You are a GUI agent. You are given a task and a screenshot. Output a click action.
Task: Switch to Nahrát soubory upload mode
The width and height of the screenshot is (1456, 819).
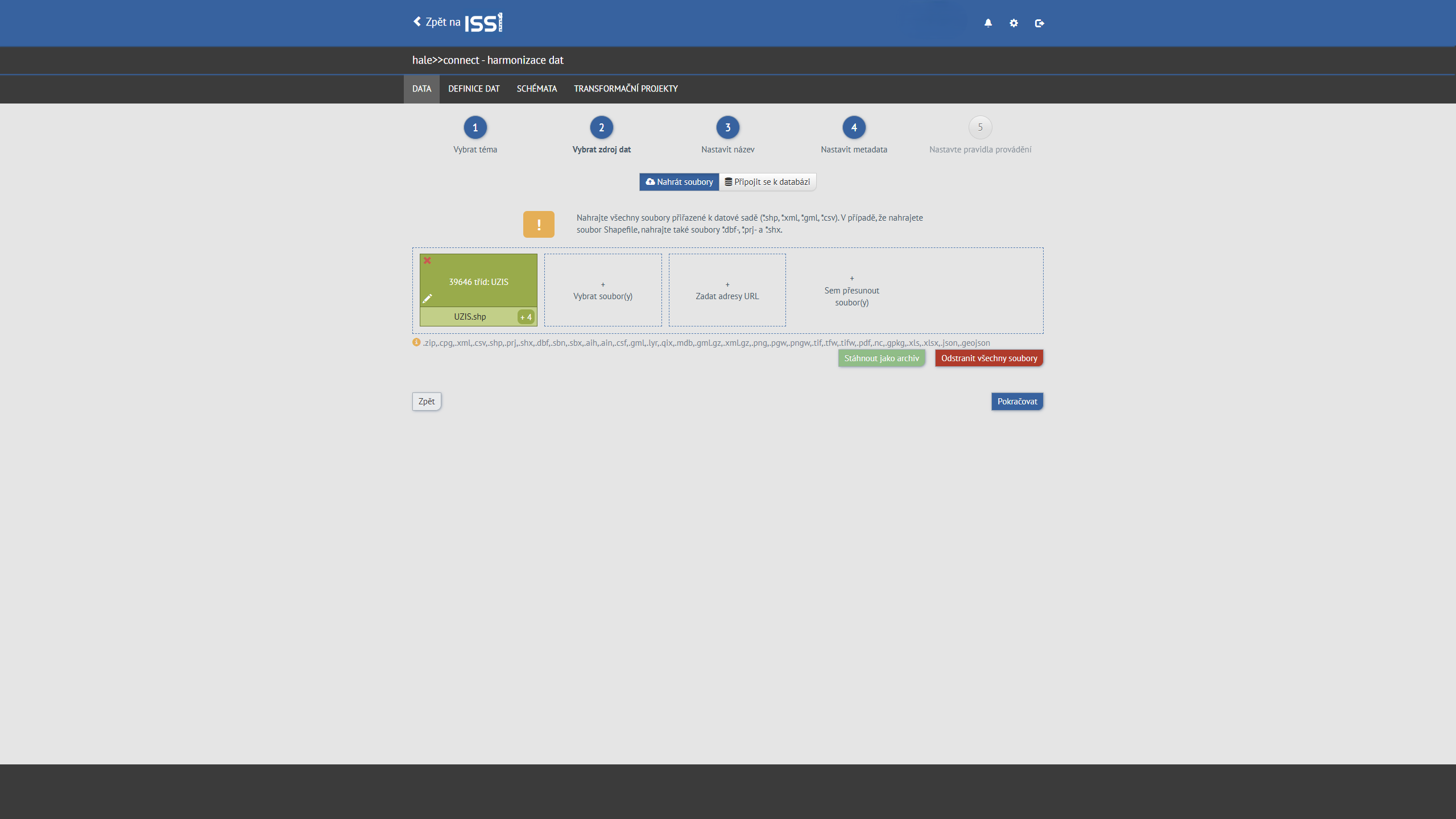coord(679,182)
